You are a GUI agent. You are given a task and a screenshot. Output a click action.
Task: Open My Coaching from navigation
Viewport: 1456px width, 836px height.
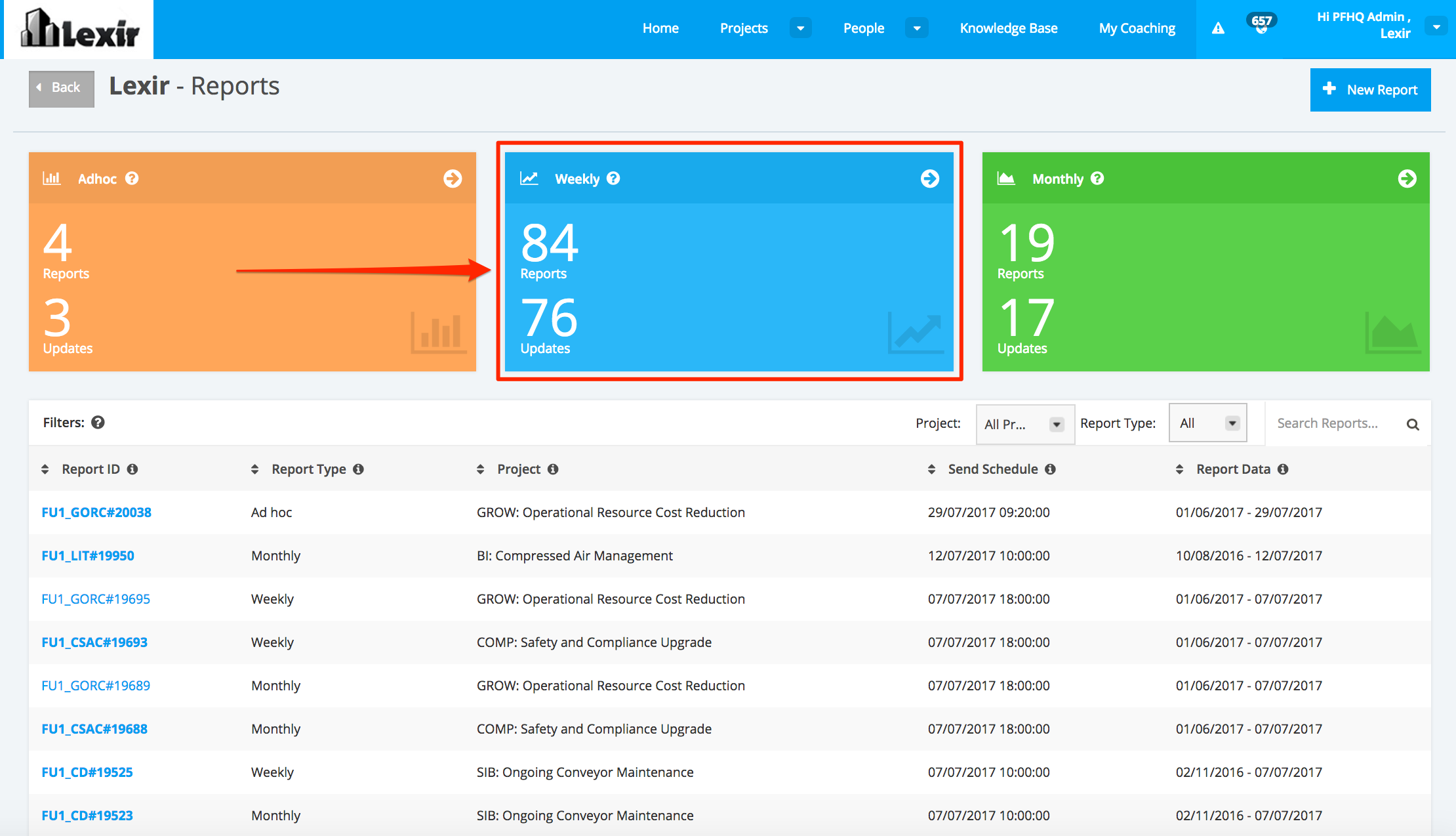click(1137, 28)
